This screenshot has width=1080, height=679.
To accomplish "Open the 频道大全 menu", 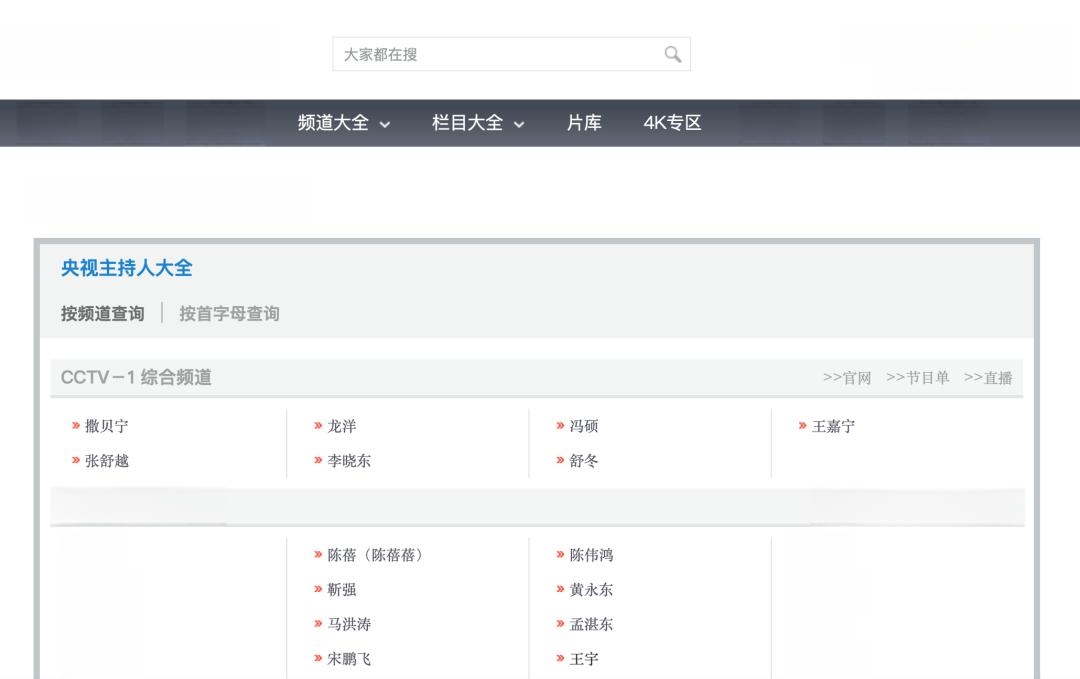I will 333,123.
